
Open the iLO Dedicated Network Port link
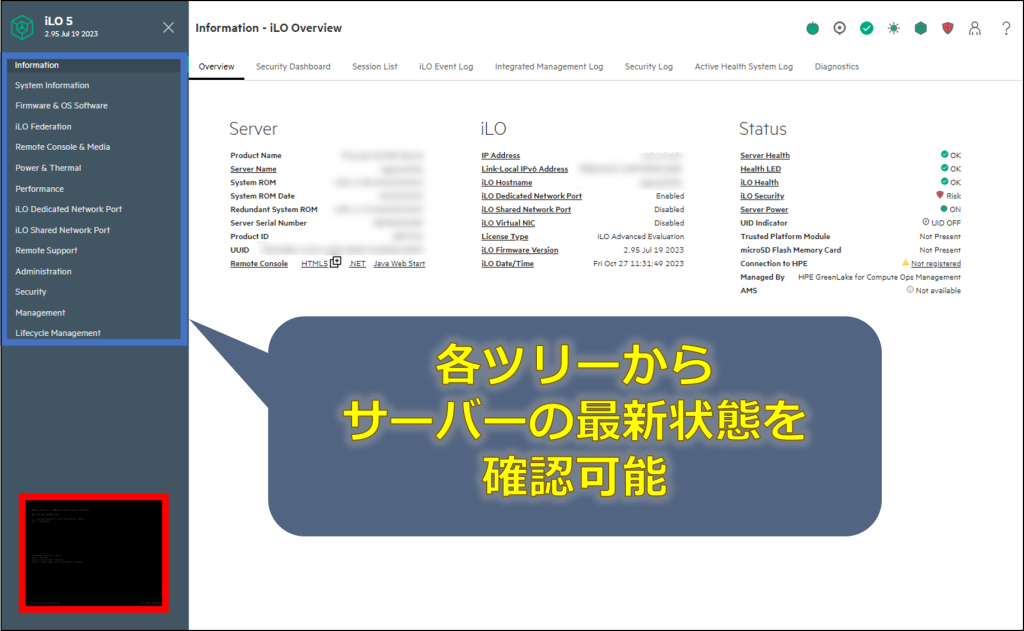531,196
